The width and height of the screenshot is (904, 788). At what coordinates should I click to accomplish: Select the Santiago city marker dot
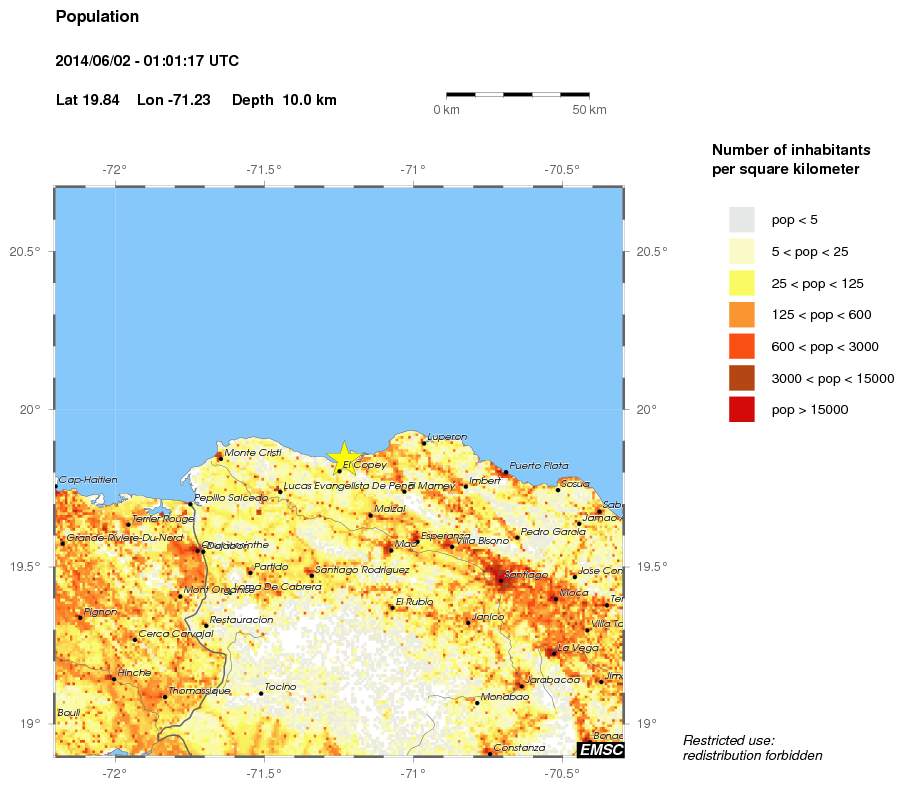(501, 580)
